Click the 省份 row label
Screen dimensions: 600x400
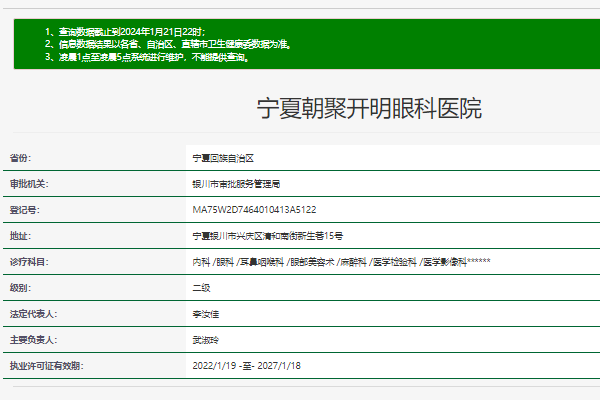[20, 158]
